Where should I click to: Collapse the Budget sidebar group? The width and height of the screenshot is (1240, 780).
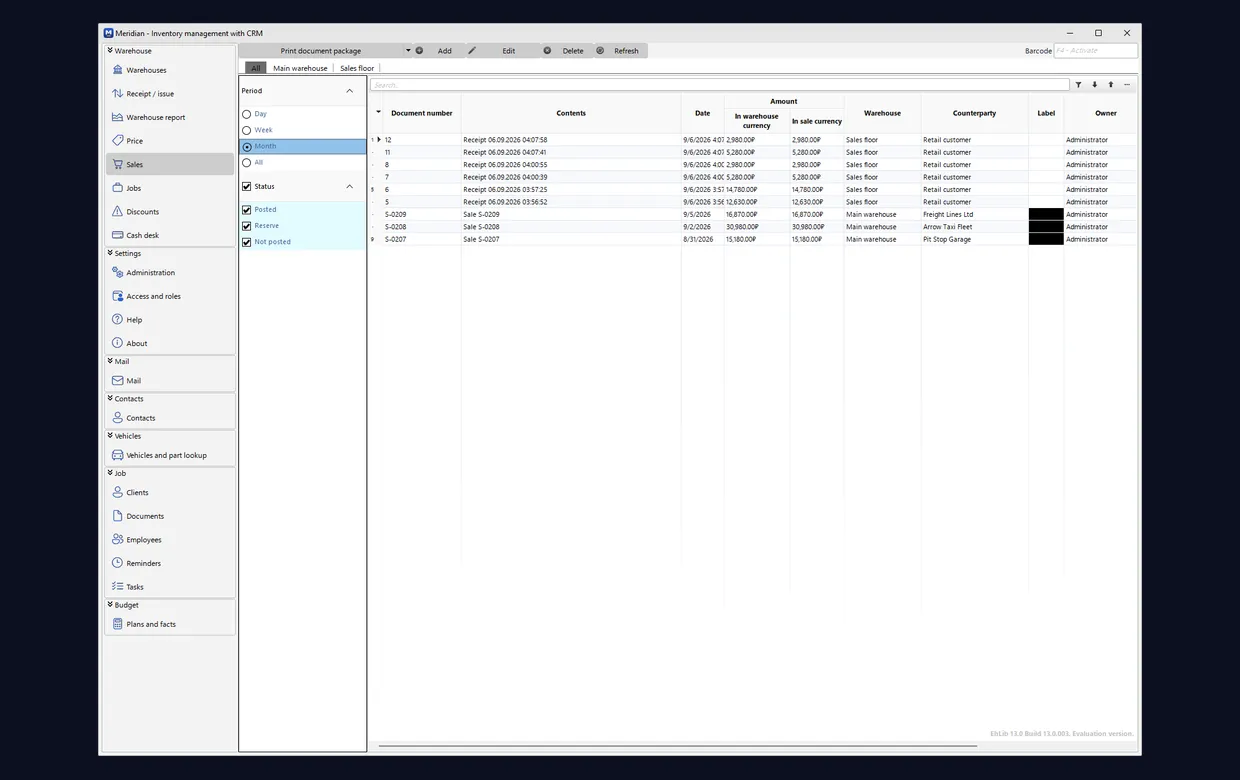tap(111, 605)
